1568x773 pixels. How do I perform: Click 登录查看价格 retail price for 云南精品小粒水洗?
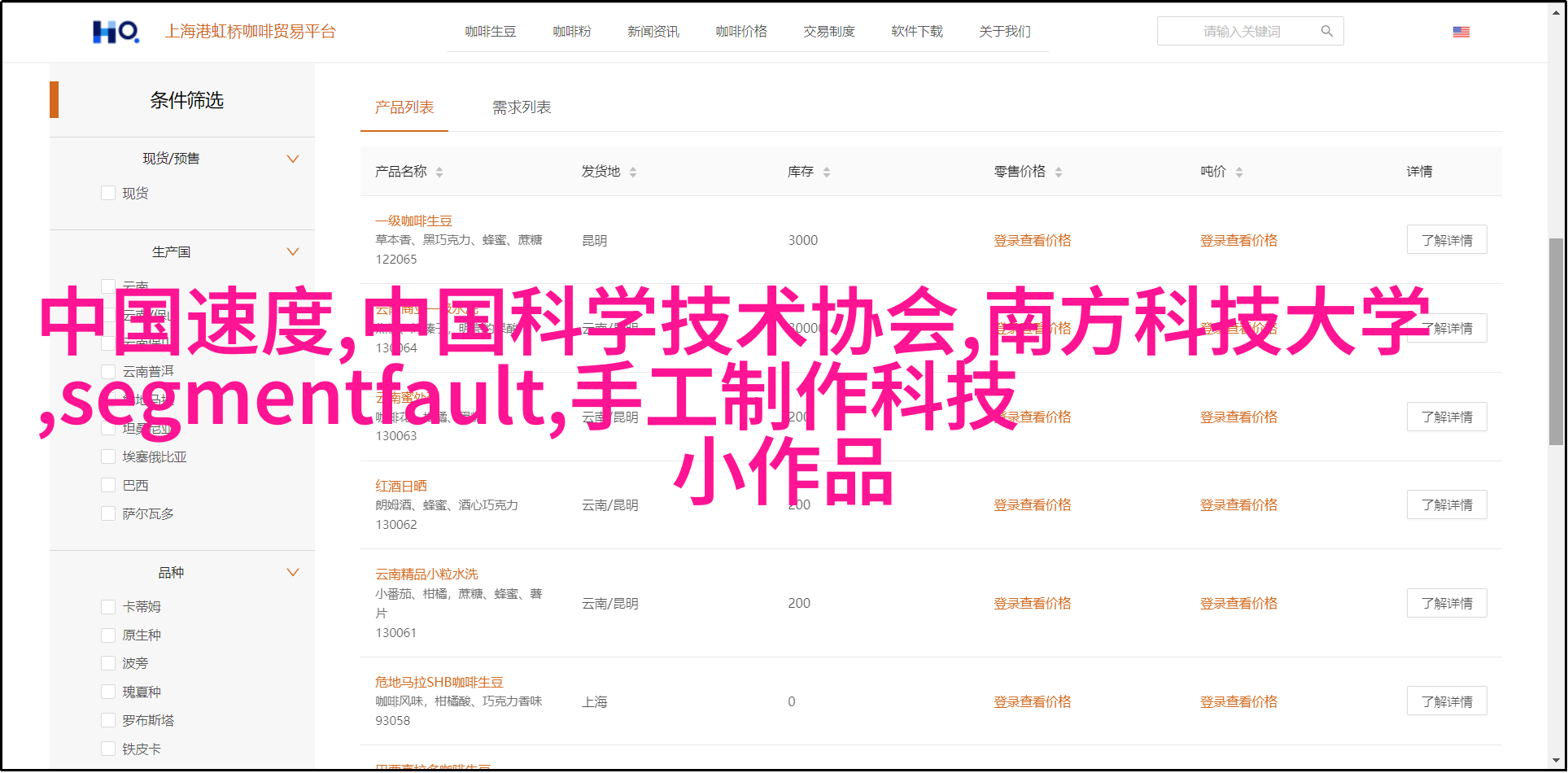(x=1033, y=603)
